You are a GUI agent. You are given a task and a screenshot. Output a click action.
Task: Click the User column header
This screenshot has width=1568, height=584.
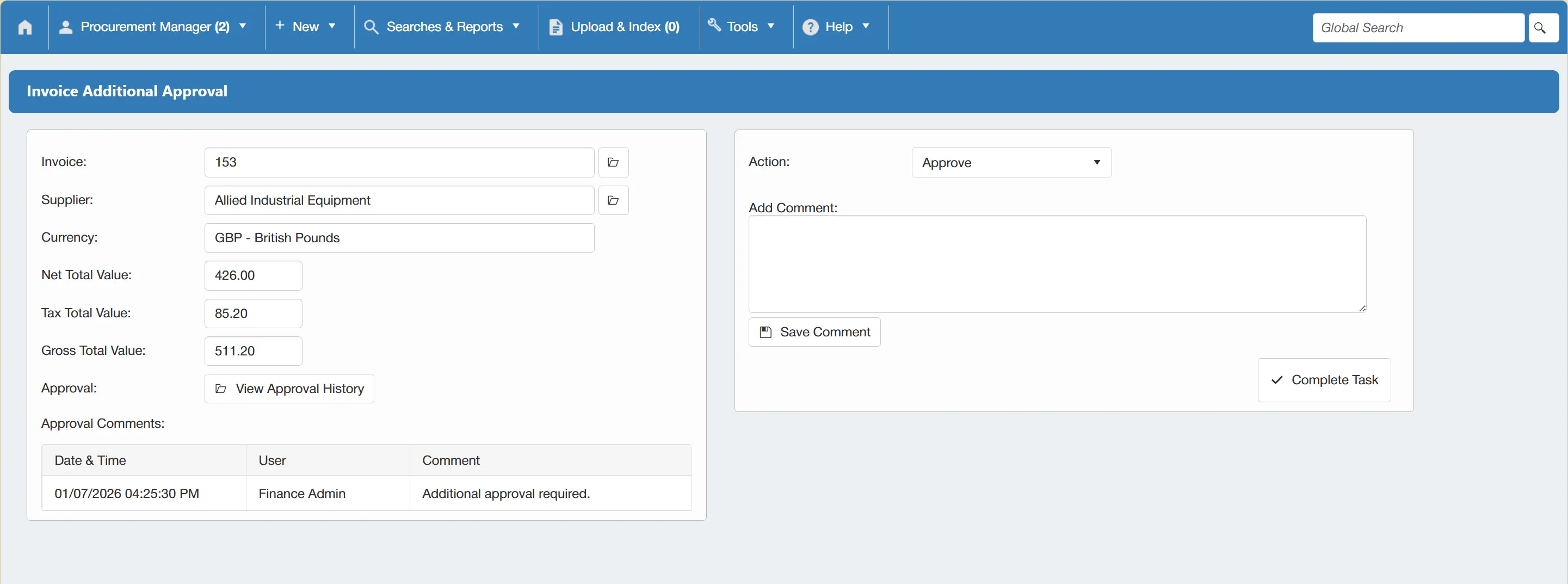click(328, 460)
